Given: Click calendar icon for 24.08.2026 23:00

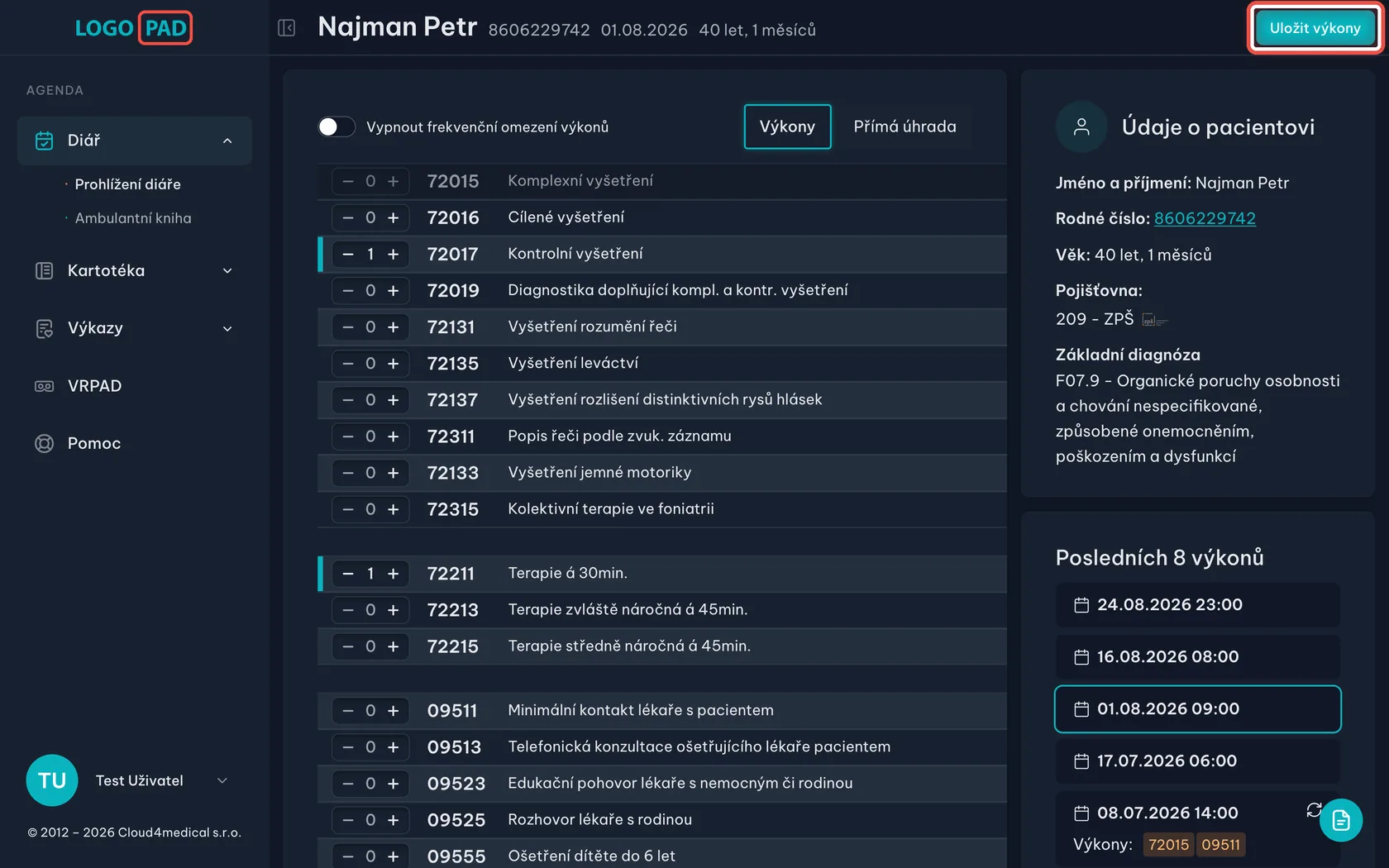Looking at the screenshot, I should (1081, 605).
